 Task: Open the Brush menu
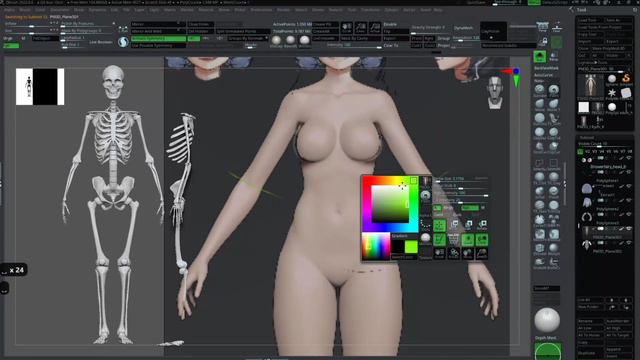(x=24, y=10)
